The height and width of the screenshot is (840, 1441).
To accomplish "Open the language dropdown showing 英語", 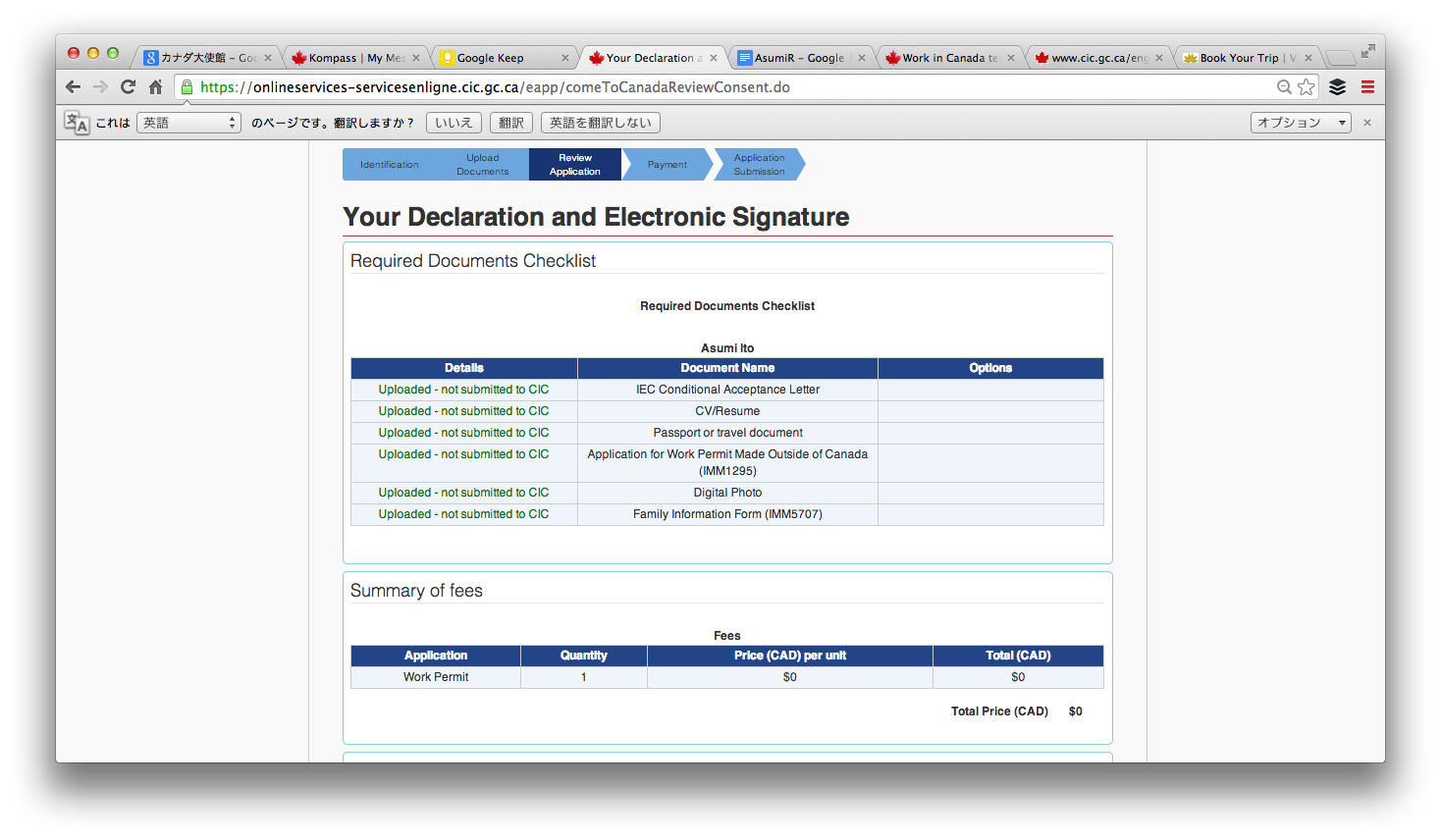I will point(188,123).
